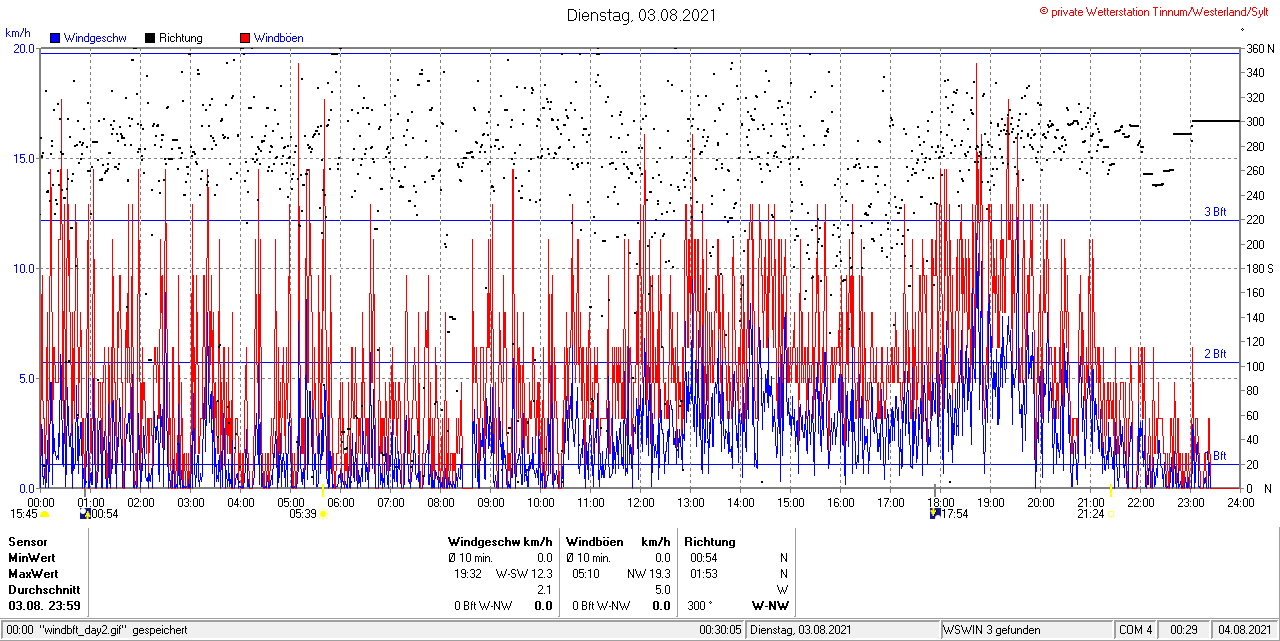
Task: Click the Richtung column header in table
Action: [x=710, y=542]
